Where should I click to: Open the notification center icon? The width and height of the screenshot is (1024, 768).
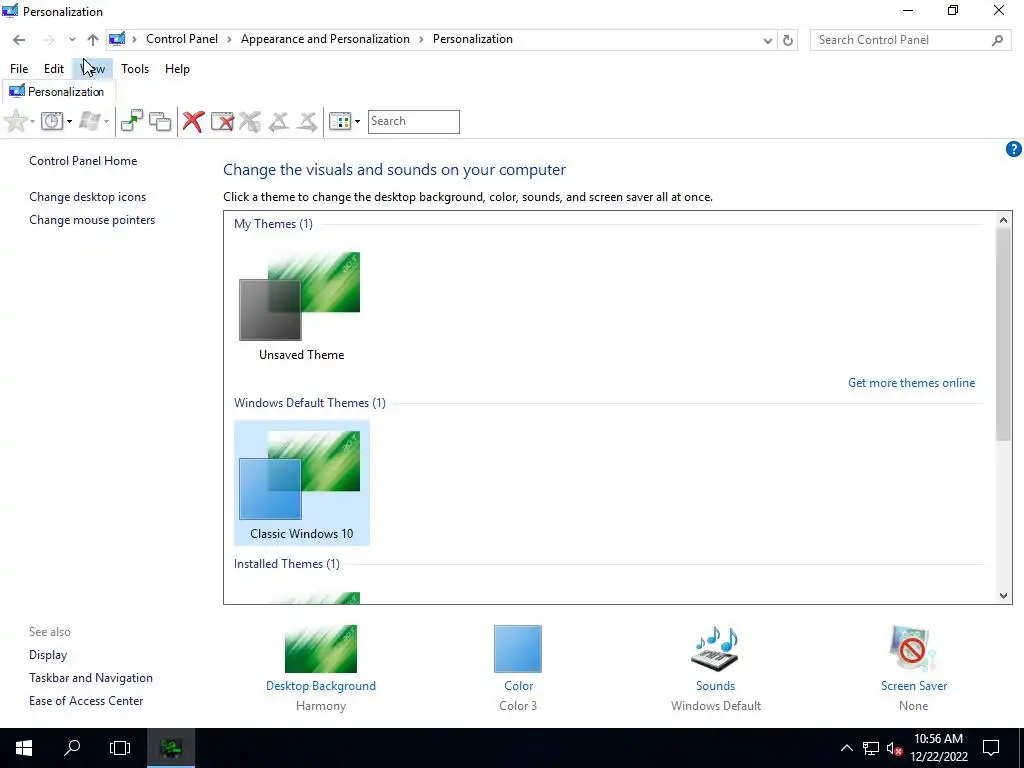[991, 748]
